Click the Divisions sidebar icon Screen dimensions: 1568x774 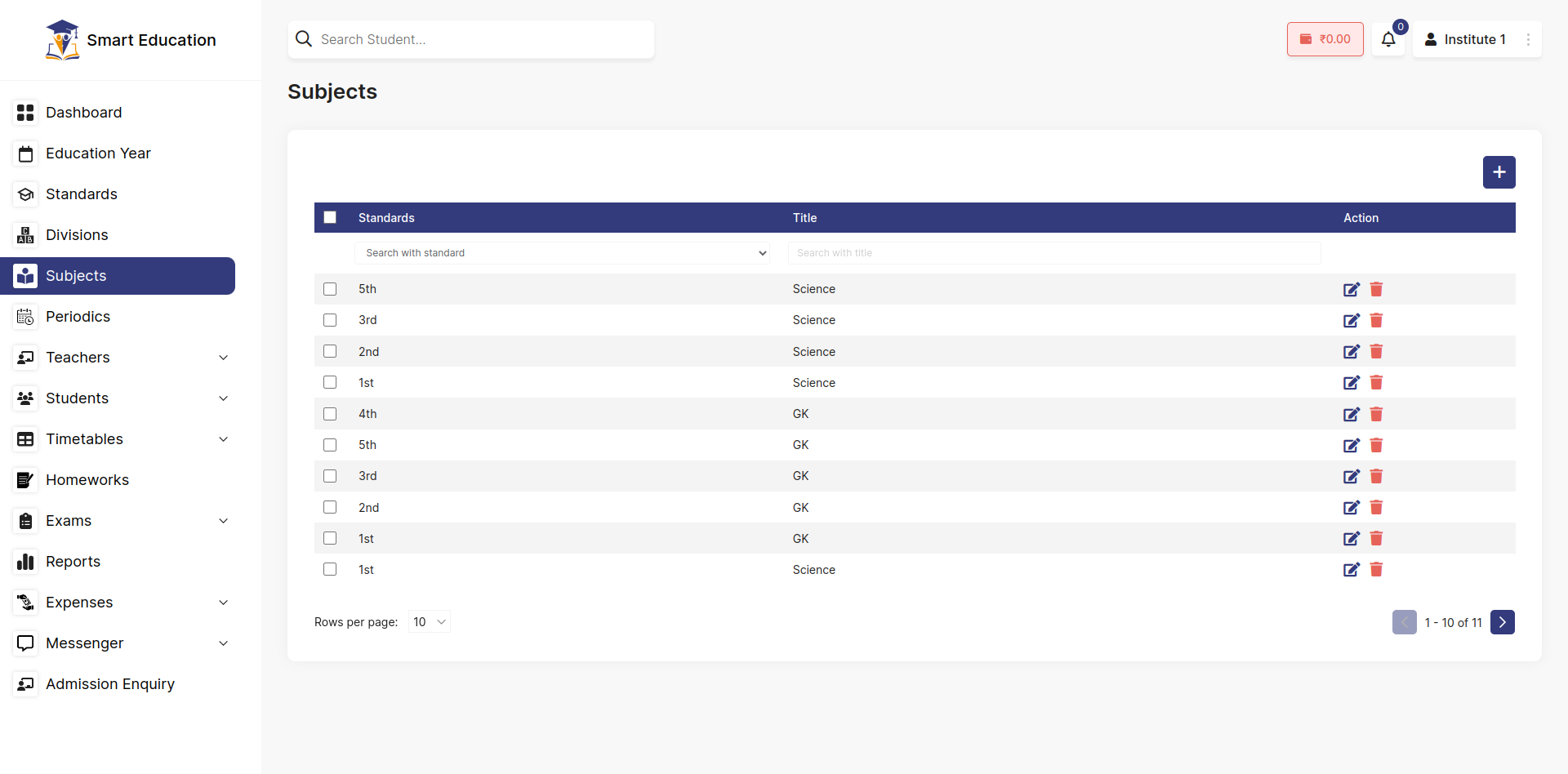(x=25, y=235)
